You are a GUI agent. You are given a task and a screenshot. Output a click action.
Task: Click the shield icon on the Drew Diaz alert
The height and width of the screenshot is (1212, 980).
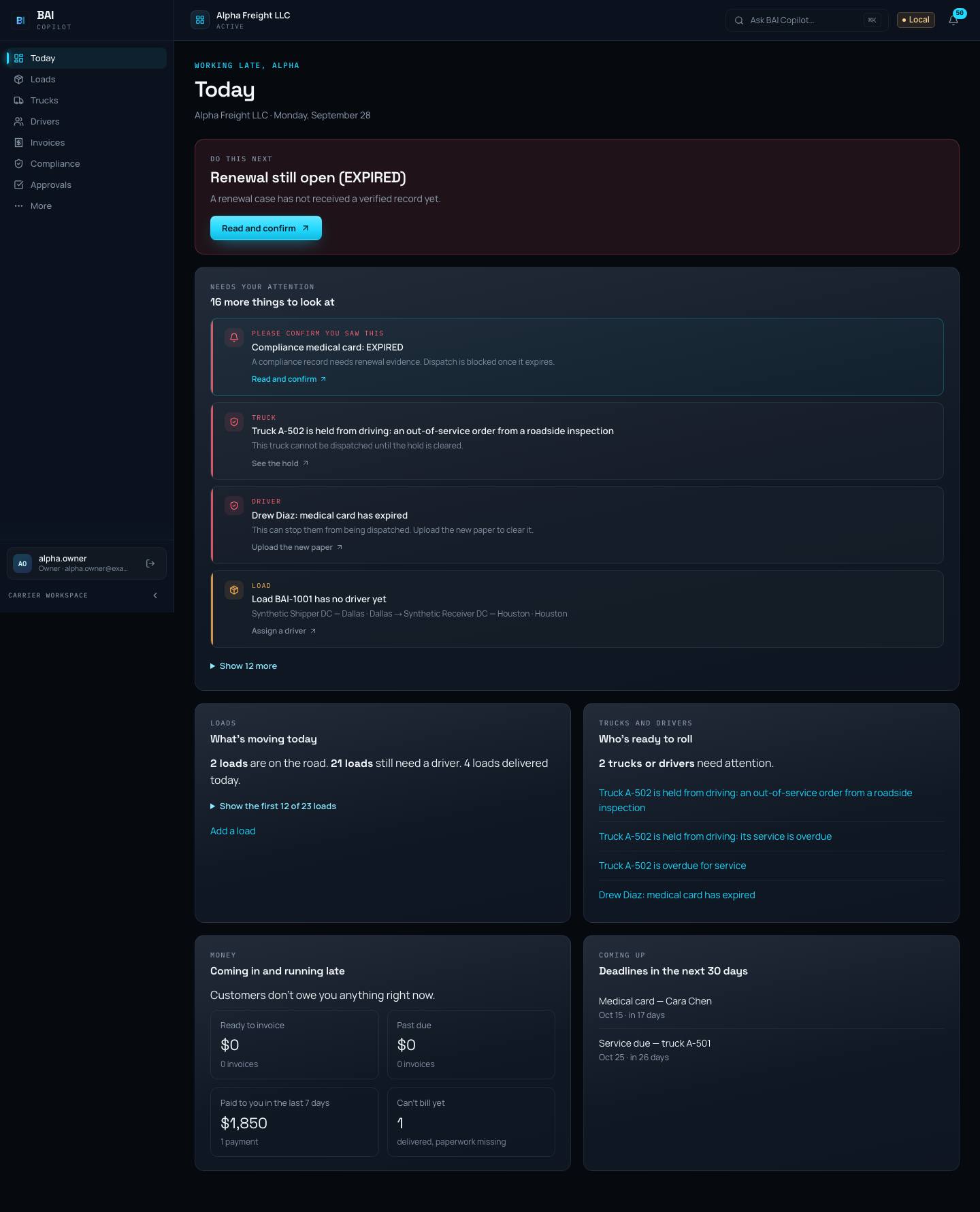(x=234, y=506)
